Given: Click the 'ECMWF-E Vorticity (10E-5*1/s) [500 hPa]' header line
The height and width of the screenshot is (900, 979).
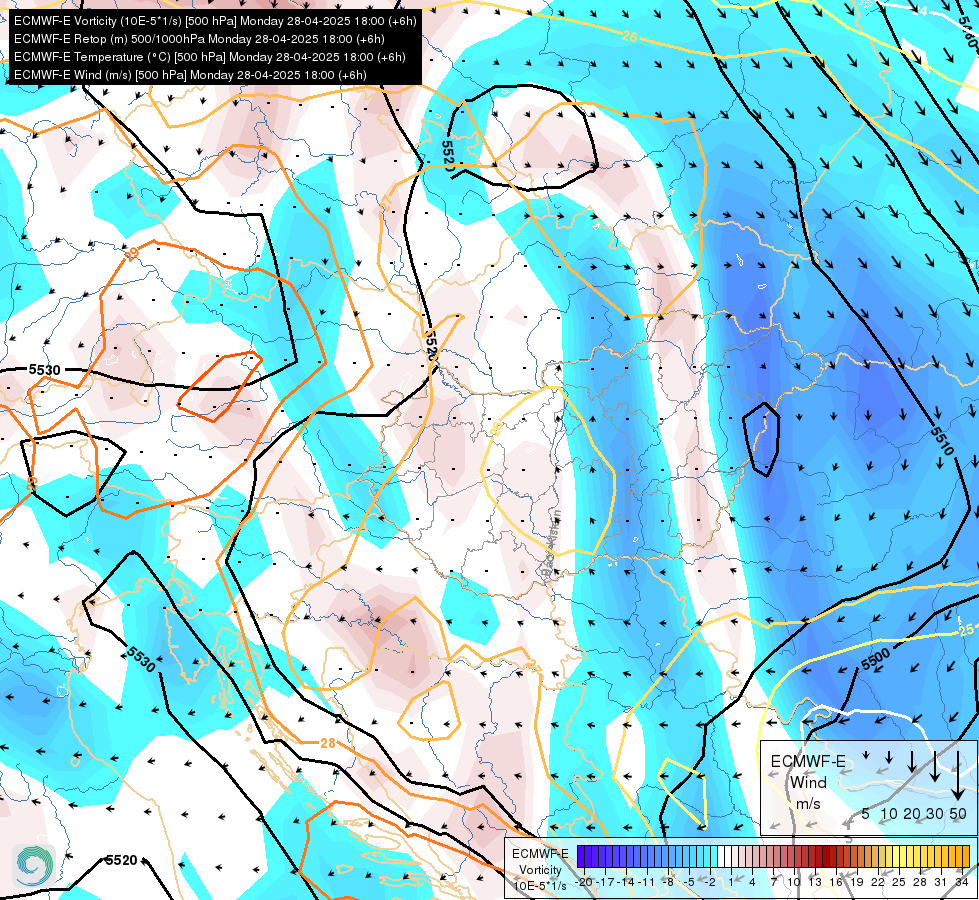Looking at the screenshot, I should [215, 21].
